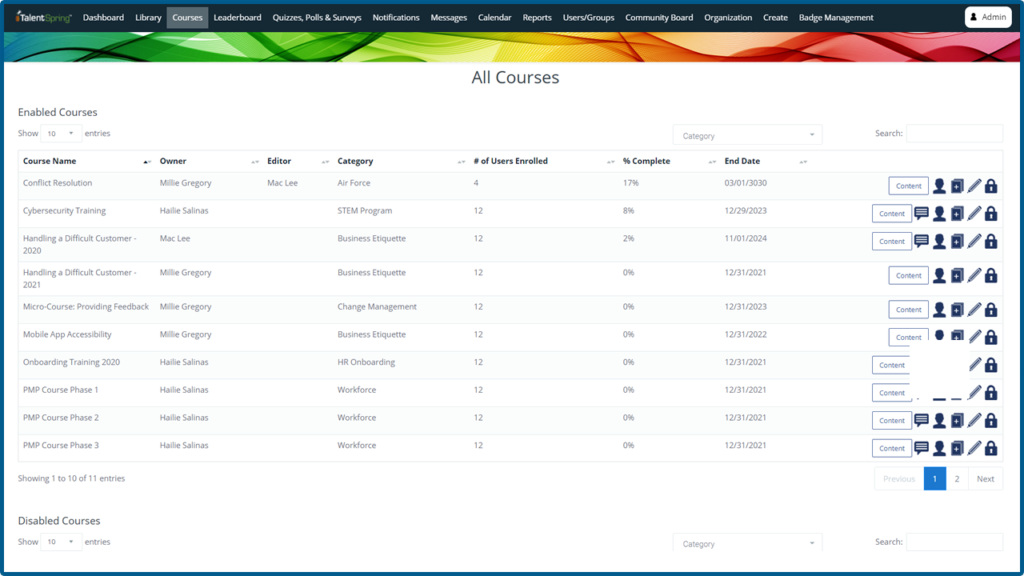Click the lock icon for Mobile App Accessibility
Screen dimensions: 1024x576
tap(991, 337)
